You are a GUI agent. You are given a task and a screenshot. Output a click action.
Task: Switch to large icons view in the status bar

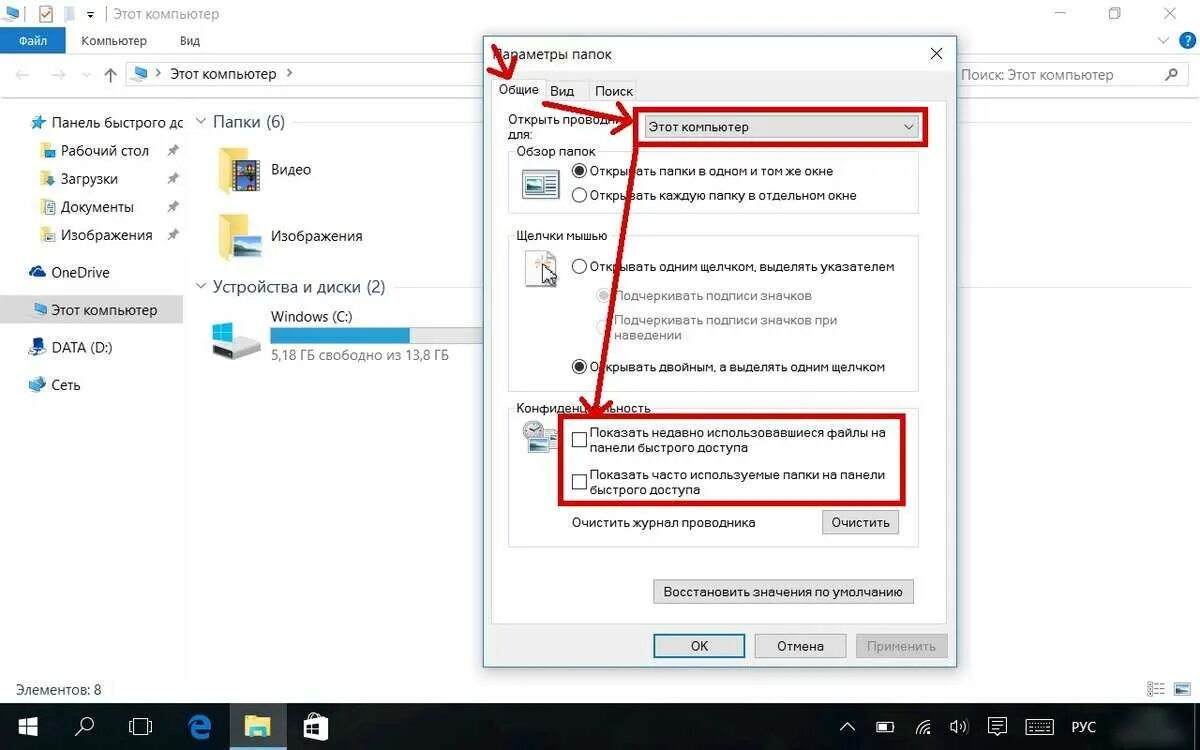pos(1181,689)
